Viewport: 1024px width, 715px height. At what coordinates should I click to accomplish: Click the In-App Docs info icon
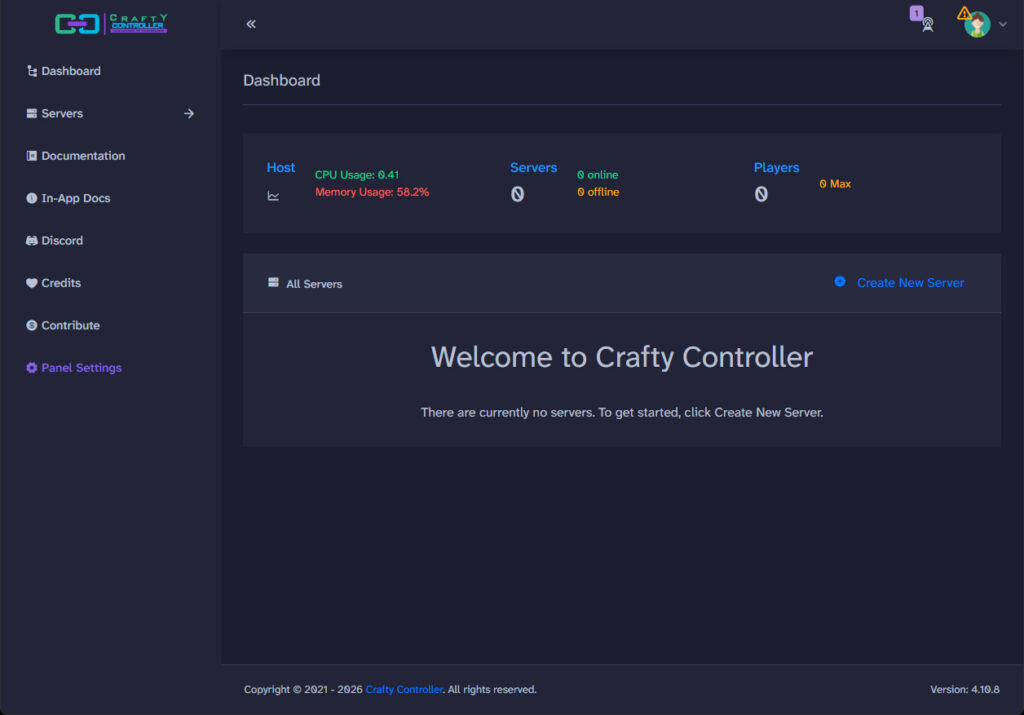pos(31,199)
